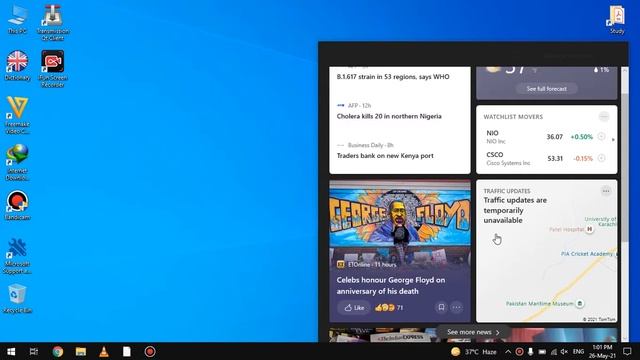
Task: Open the blank document taskbar app
Action: [127, 351]
